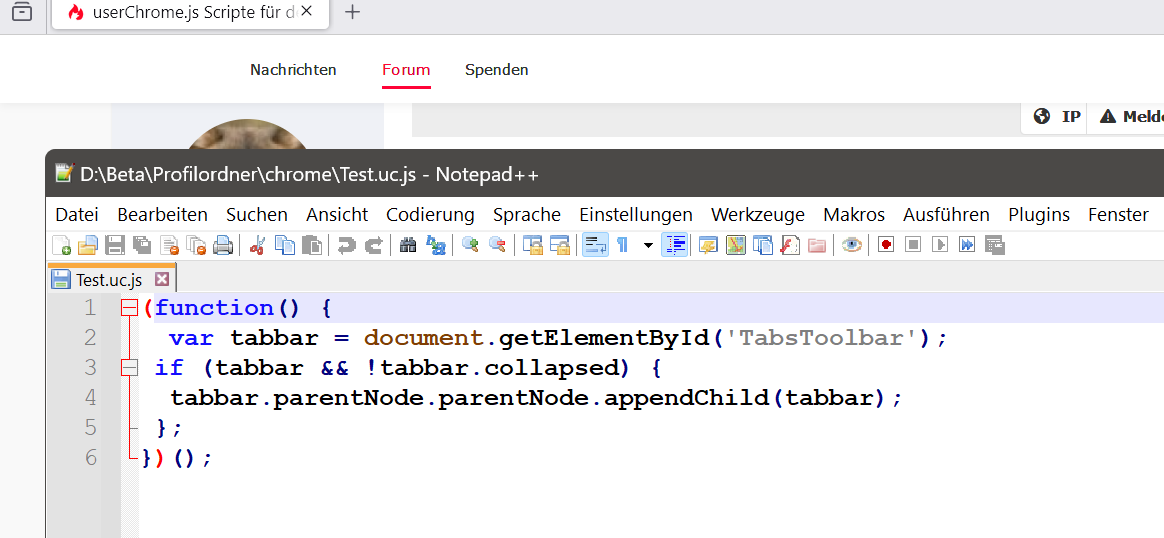Open a new browser tab with the plus button

pos(352,13)
